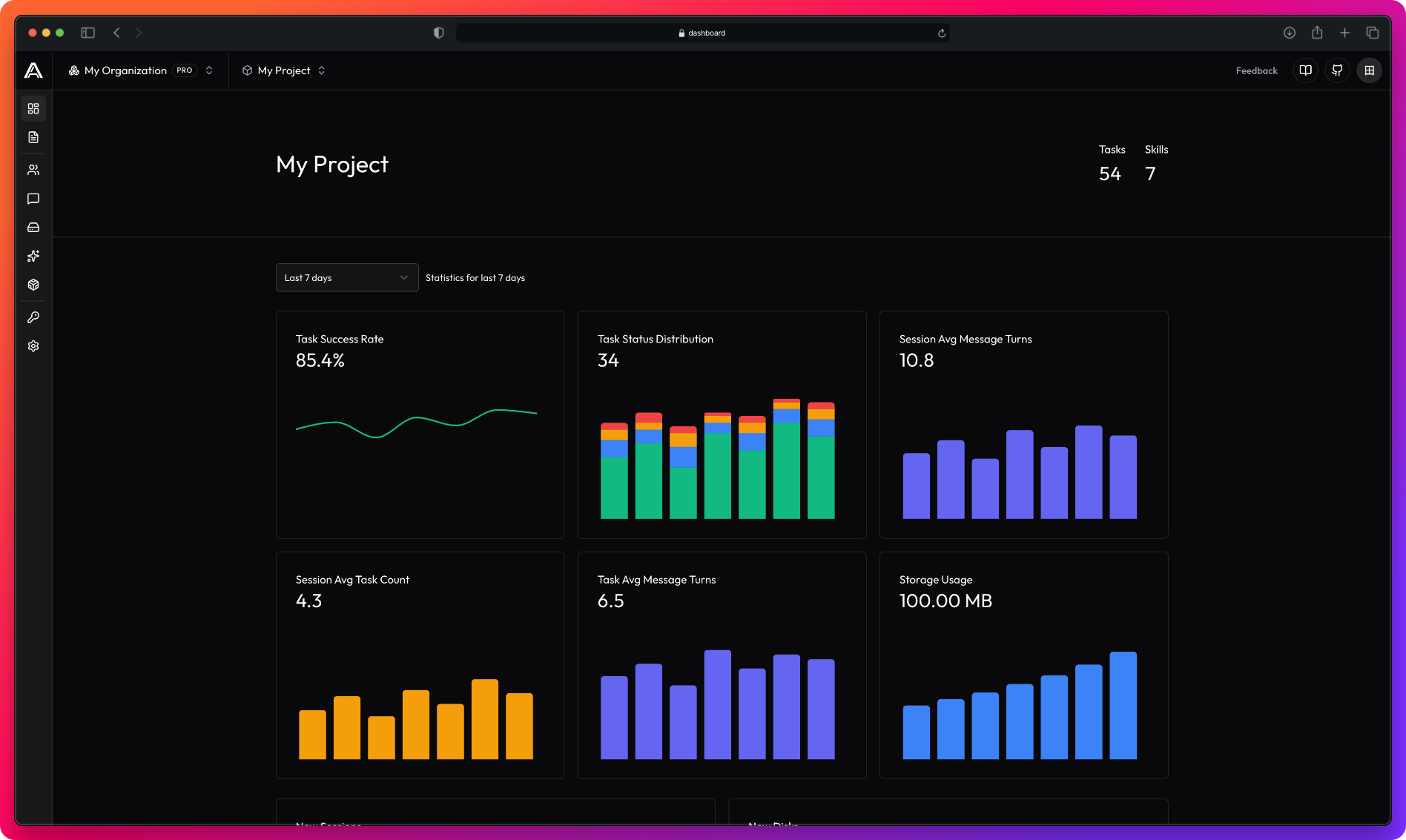Screen dimensions: 1406x840
Task: Select the Models cube icon in sidebar
Action: tap(33, 284)
